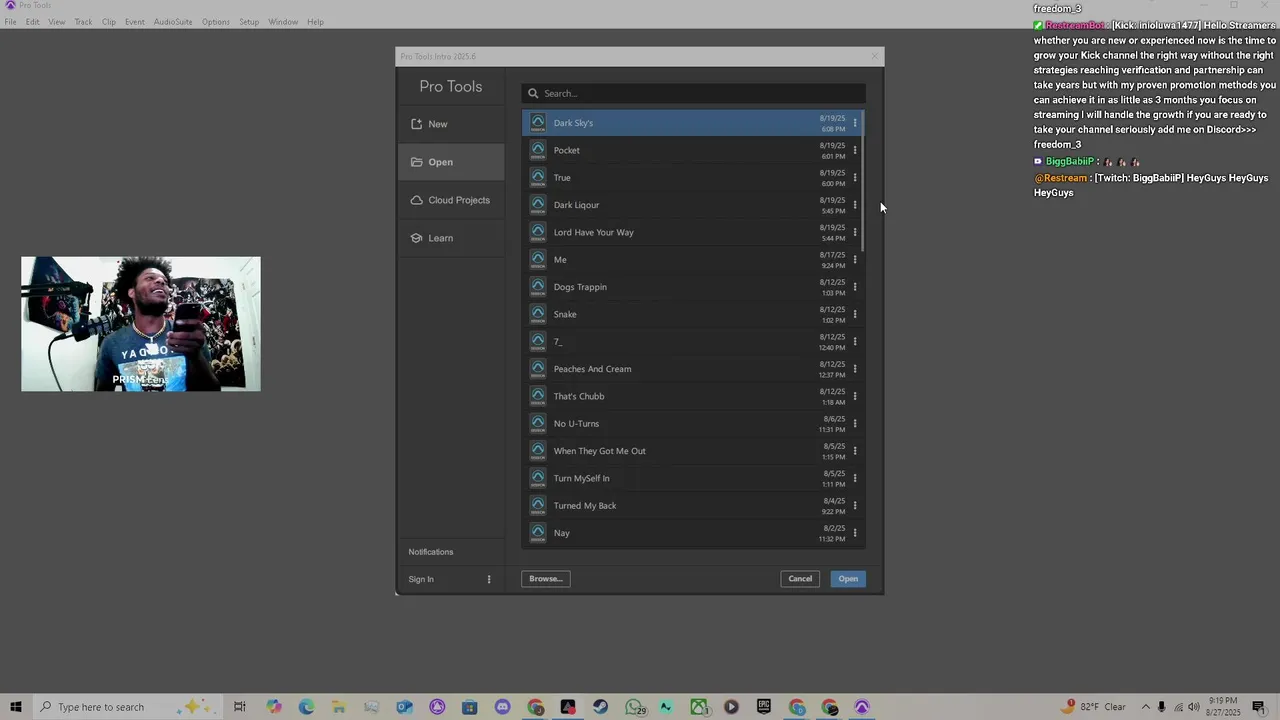The height and width of the screenshot is (720, 1280).
Task: Click the session icon beside Dark Liqour
Action: click(538, 205)
